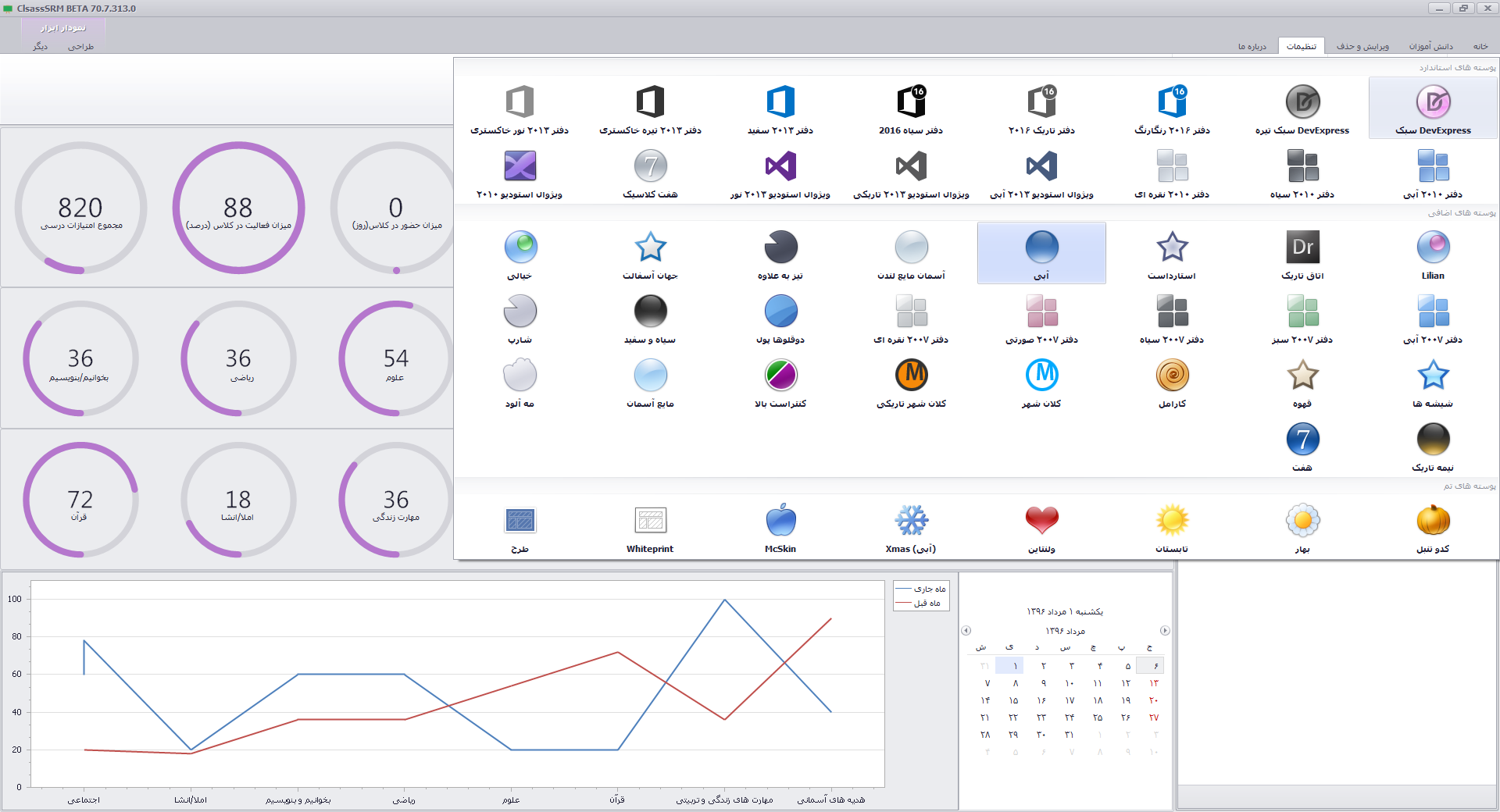Select the DevExpress Style skin

pyautogui.click(x=1433, y=109)
